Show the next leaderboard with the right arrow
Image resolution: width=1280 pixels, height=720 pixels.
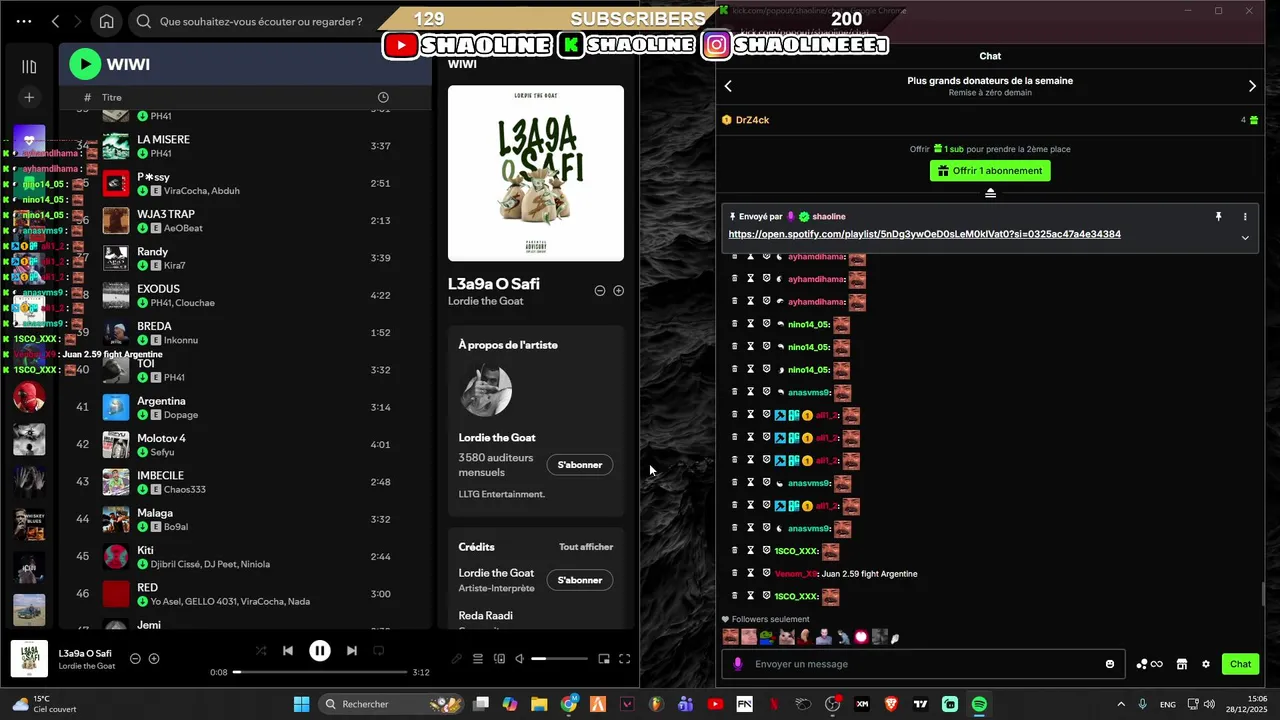pyautogui.click(x=1252, y=86)
